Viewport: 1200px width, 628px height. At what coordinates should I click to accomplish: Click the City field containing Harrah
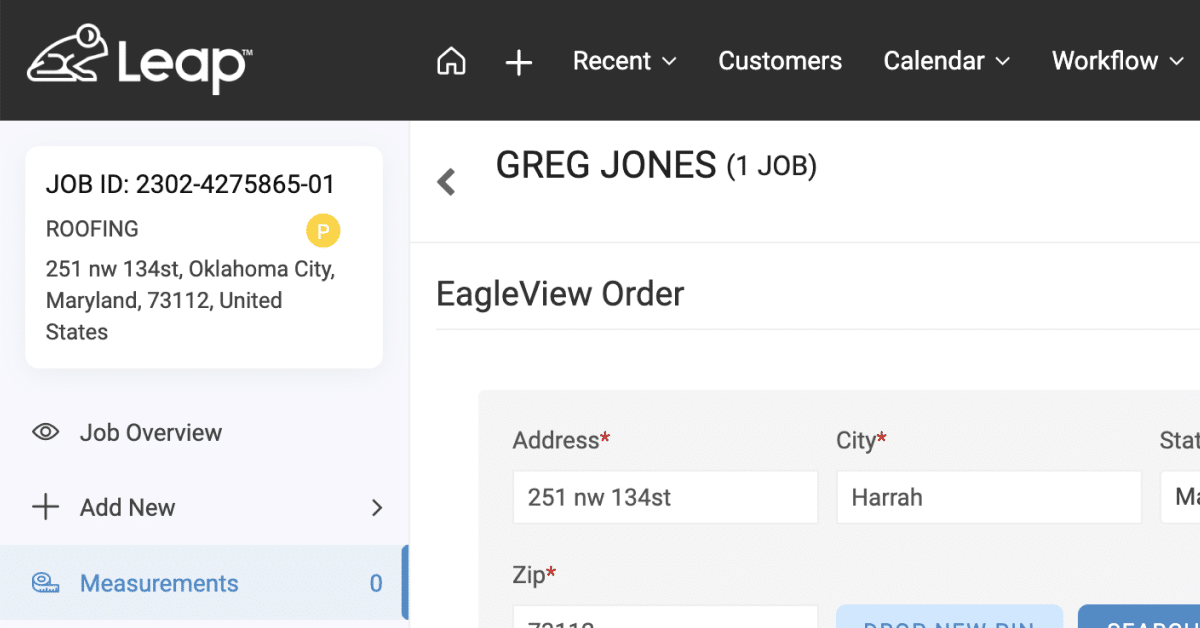[988, 497]
